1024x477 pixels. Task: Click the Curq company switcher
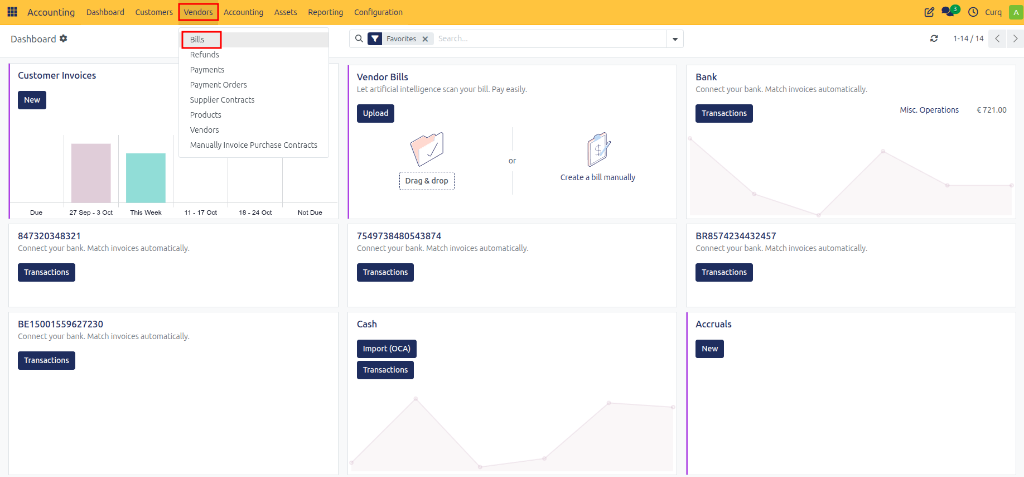click(x=993, y=12)
